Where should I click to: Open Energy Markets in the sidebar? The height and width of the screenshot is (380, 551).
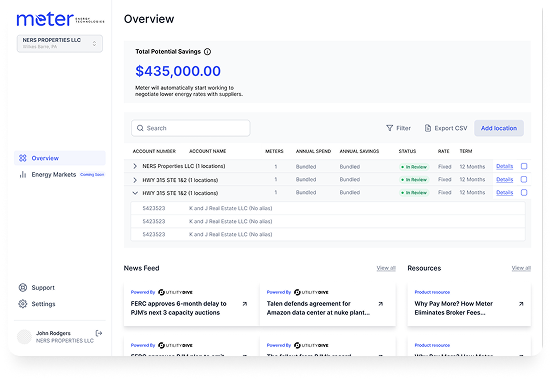(x=60, y=174)
